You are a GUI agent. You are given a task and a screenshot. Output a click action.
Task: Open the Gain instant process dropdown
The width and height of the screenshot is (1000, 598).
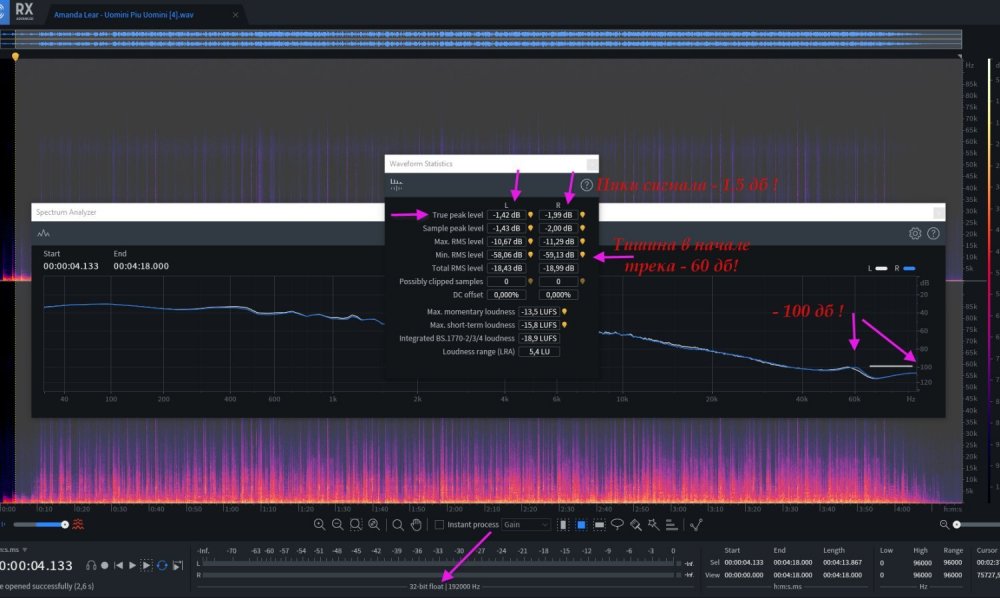(526, 525)
